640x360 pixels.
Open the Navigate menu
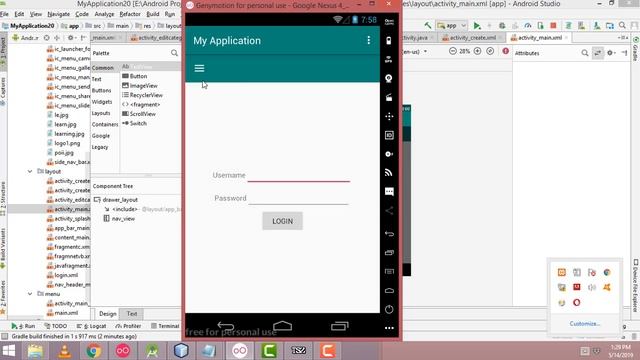pos(58,14)
